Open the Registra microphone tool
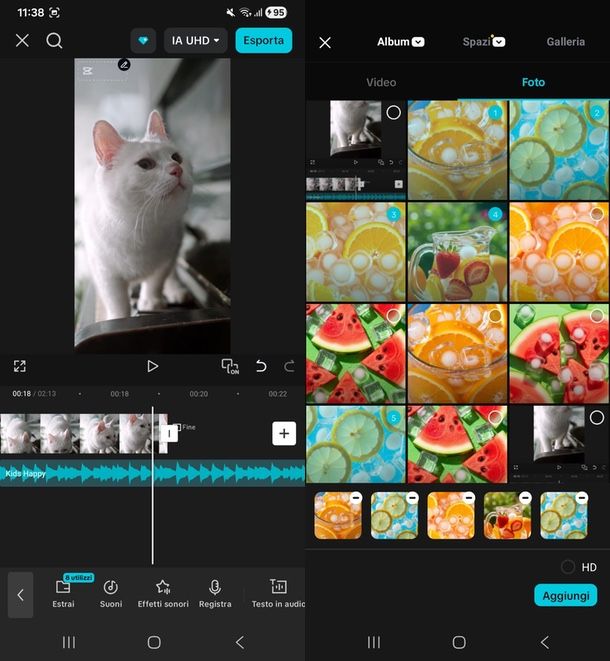 215,594
